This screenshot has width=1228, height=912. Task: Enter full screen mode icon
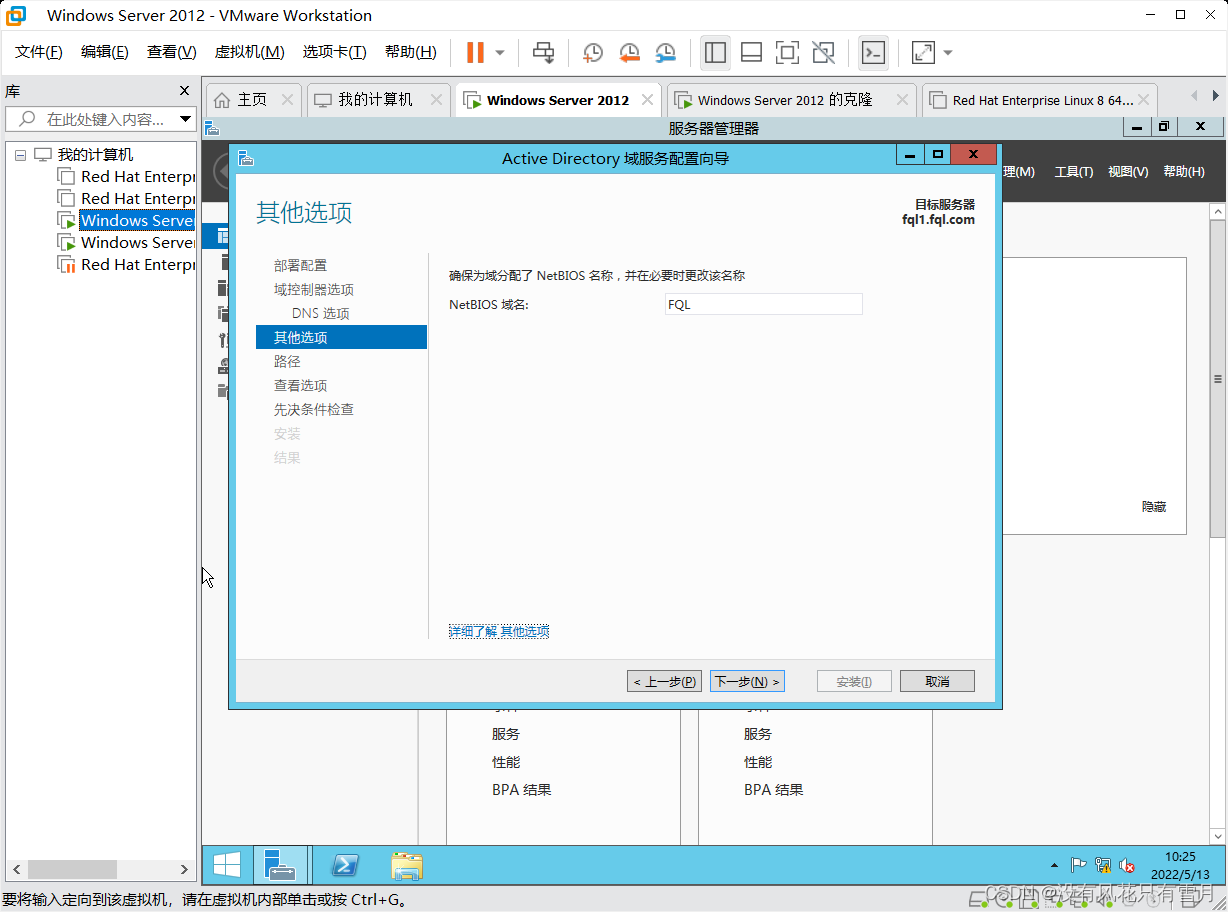788,52
